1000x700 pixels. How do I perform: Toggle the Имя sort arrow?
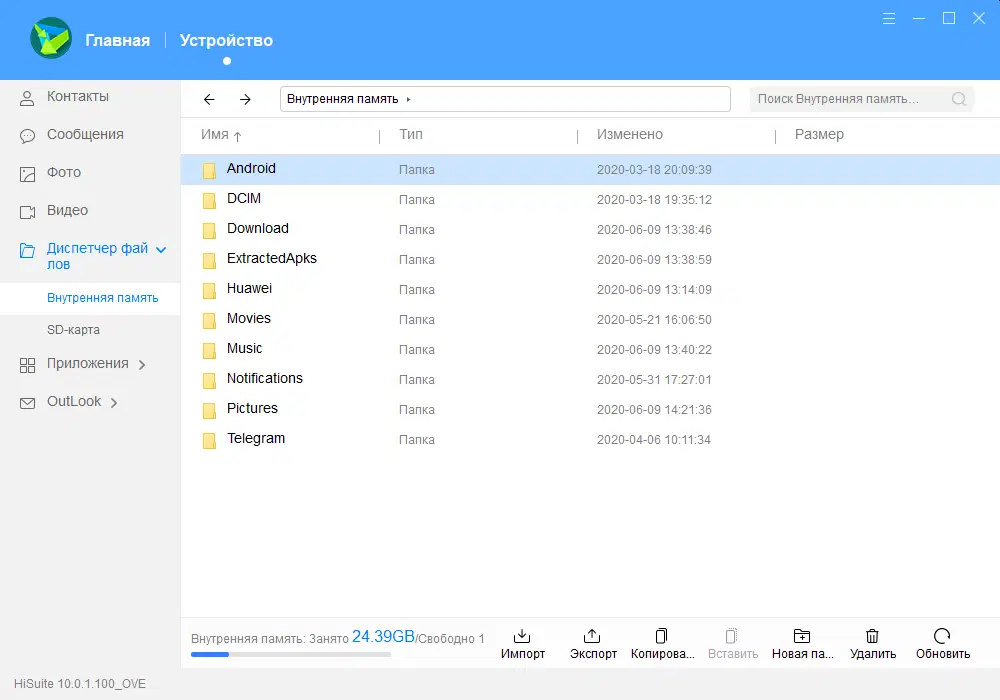pyautogui.click(x=237, y=136)
